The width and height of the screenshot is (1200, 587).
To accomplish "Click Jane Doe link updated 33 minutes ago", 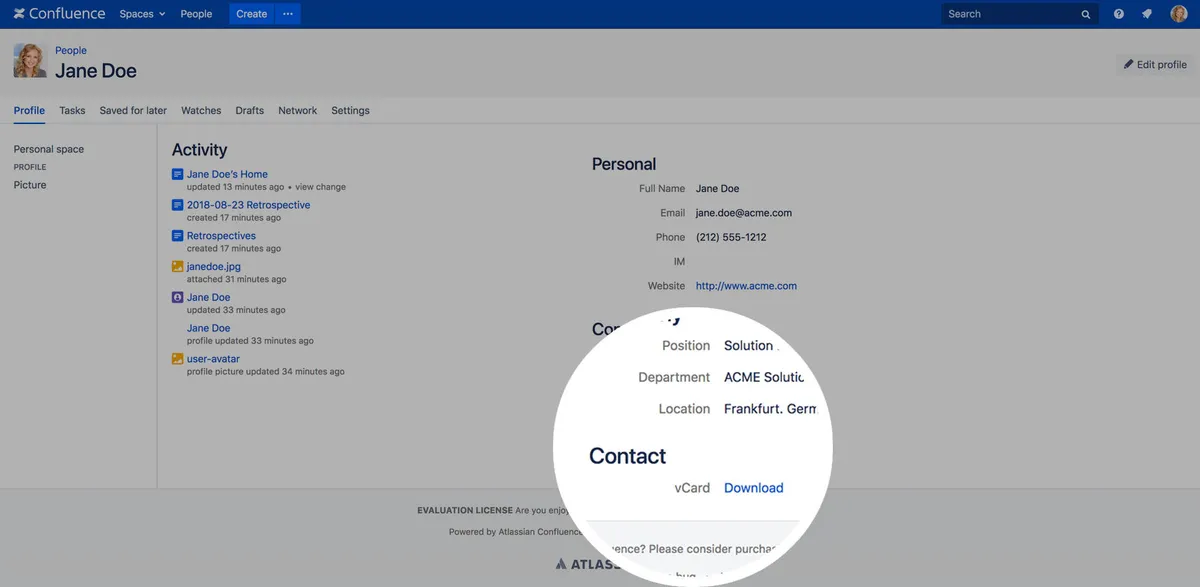I will click(x=209, y=297).
